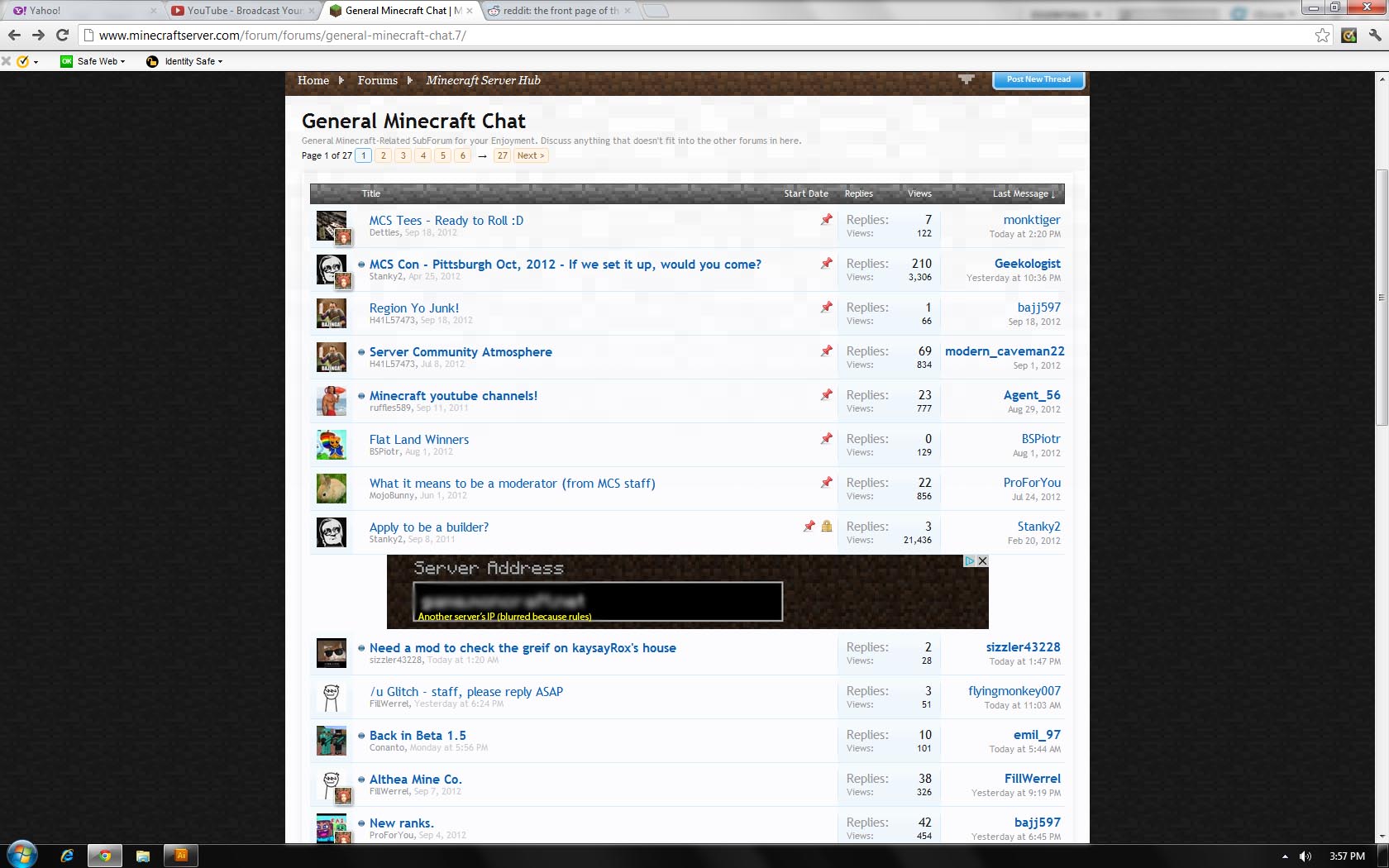This screenshot has height=868, width=1389.
Task: Click Post New Thread button
Action: [1038, 79]
